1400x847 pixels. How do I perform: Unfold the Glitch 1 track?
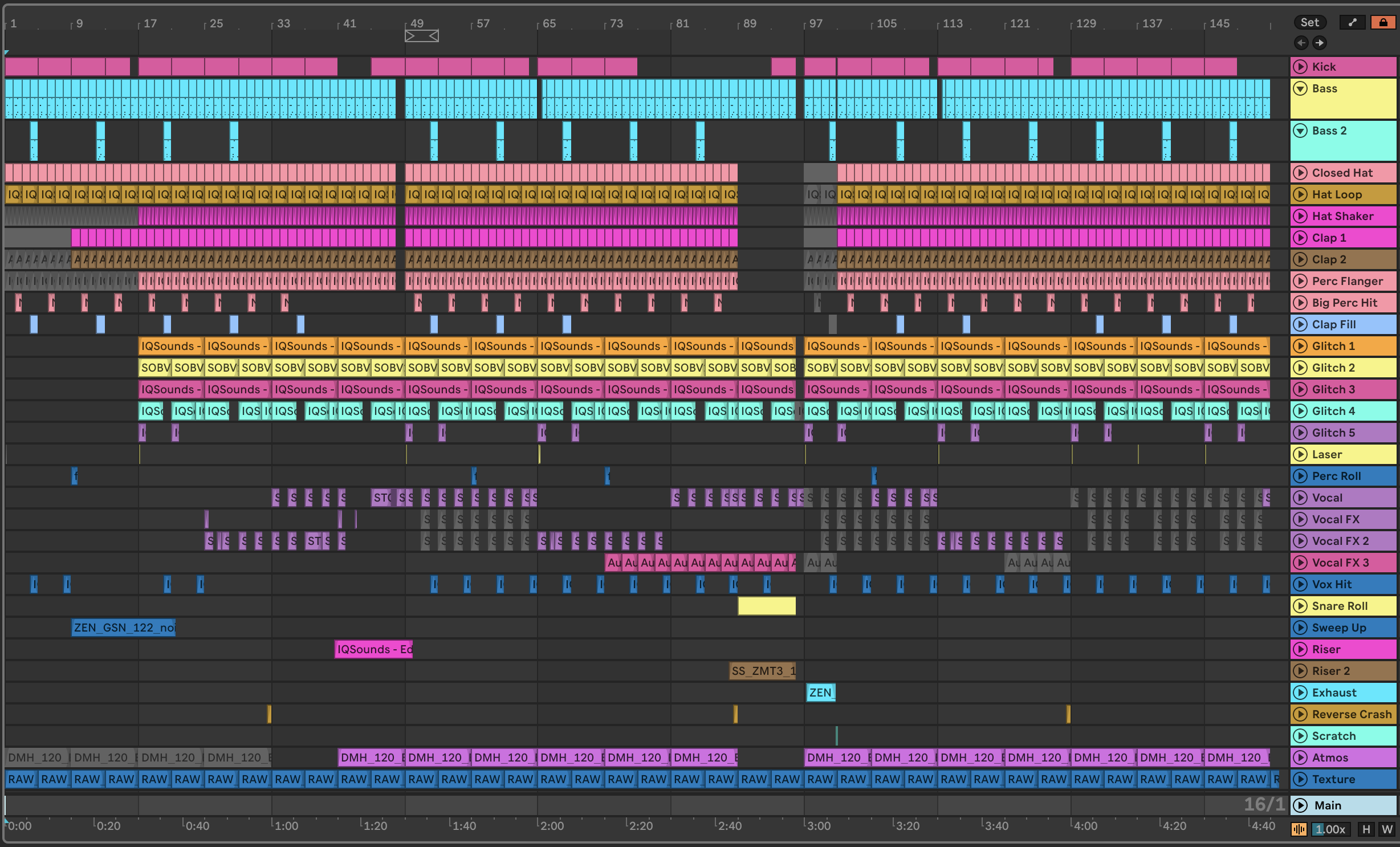[1300, 346]
